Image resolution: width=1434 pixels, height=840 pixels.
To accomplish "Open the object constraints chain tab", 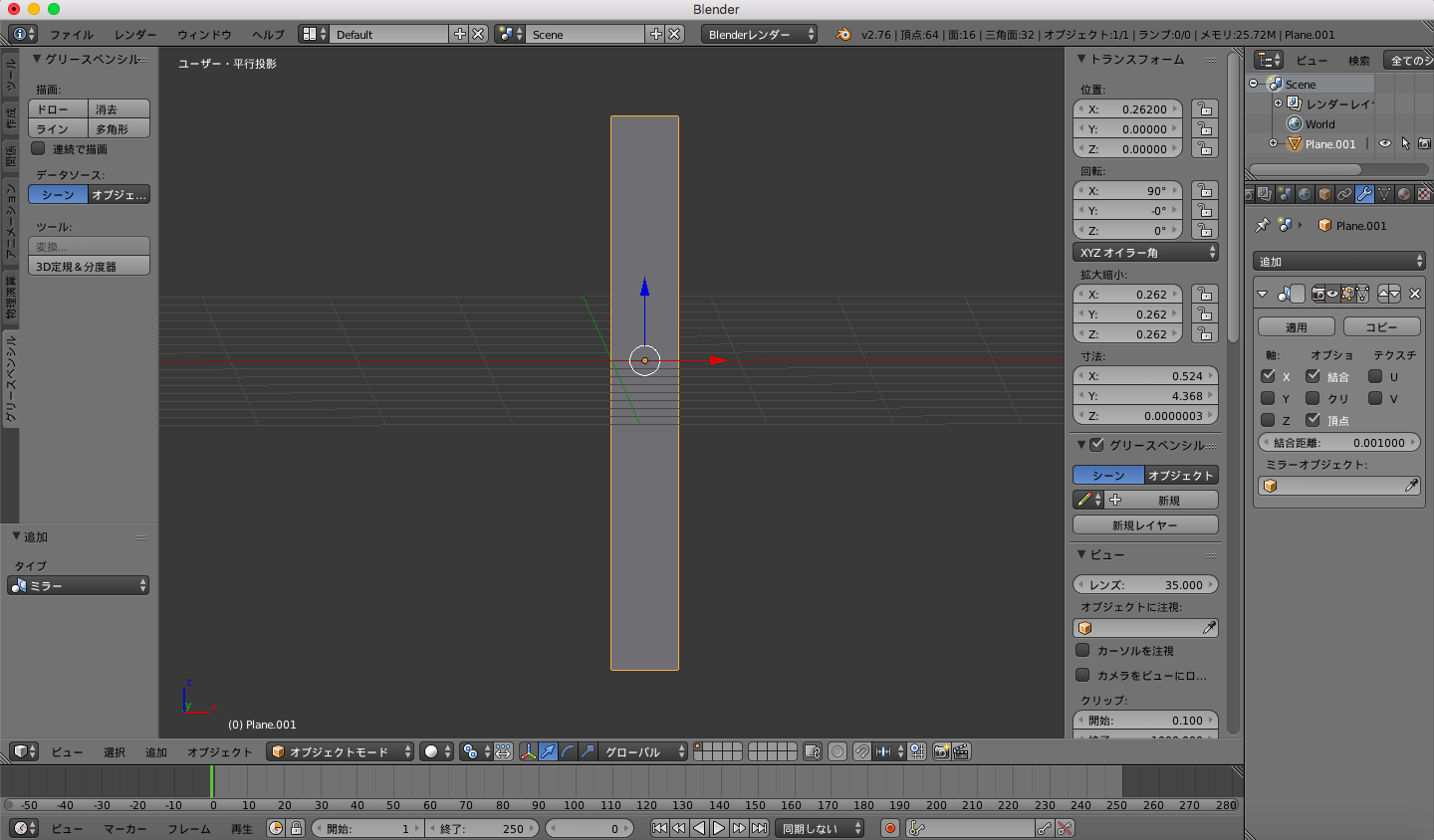I will point(1344,194).
